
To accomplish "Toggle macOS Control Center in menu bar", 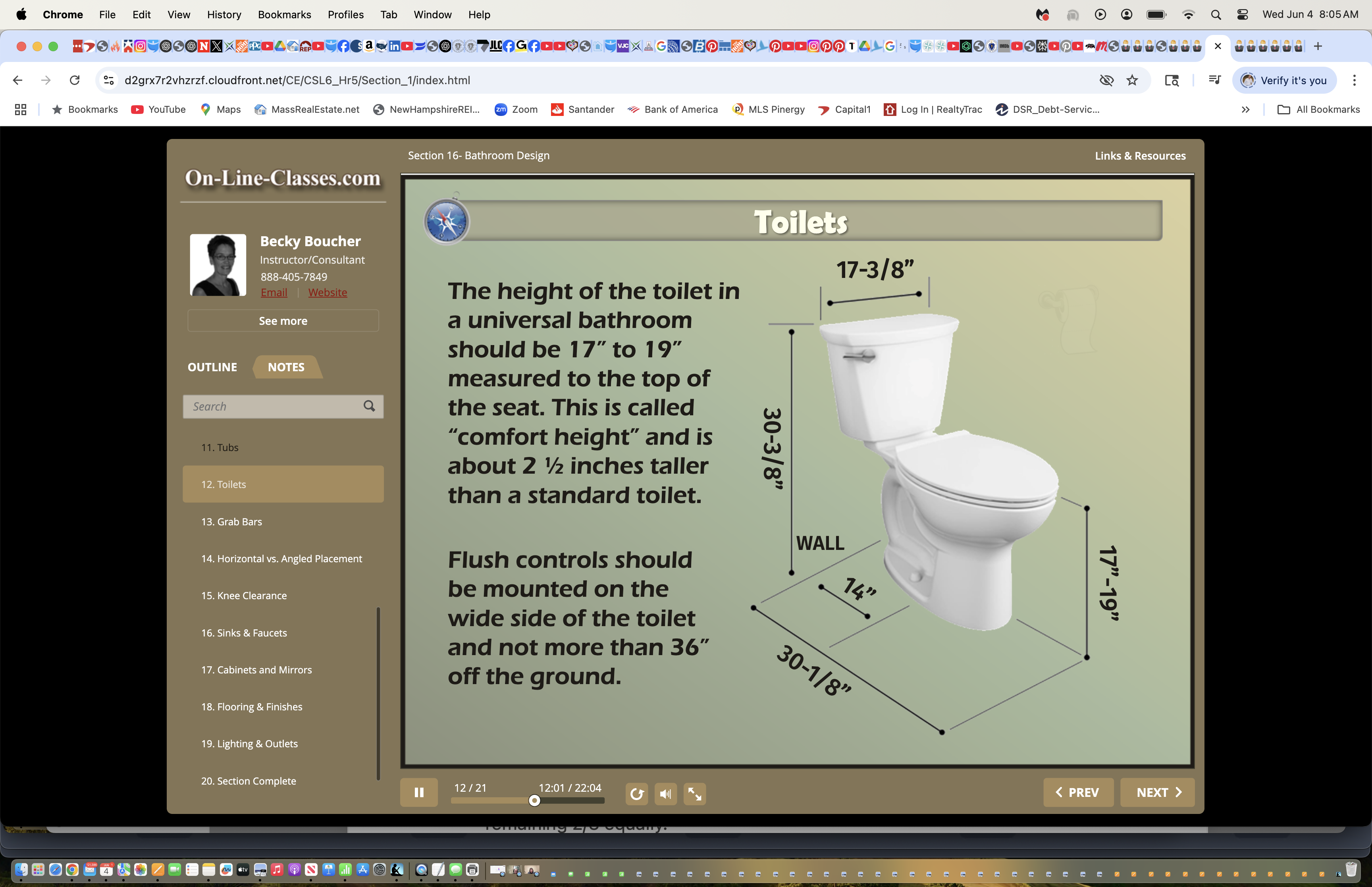I will click(x=1242, y=14).
